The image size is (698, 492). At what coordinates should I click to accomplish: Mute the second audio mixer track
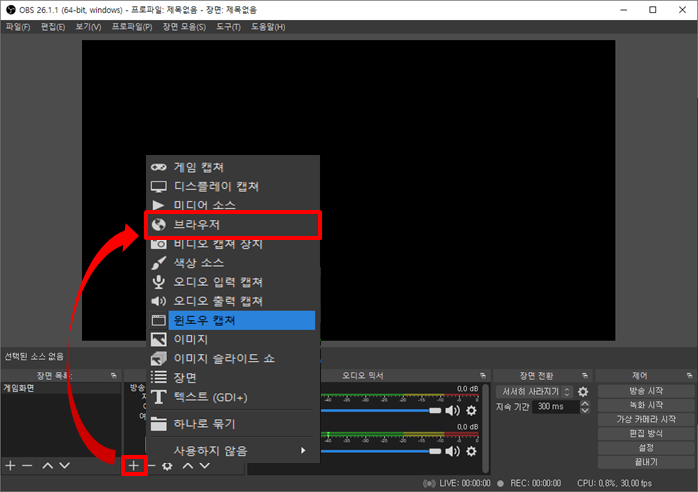point(452,451)
